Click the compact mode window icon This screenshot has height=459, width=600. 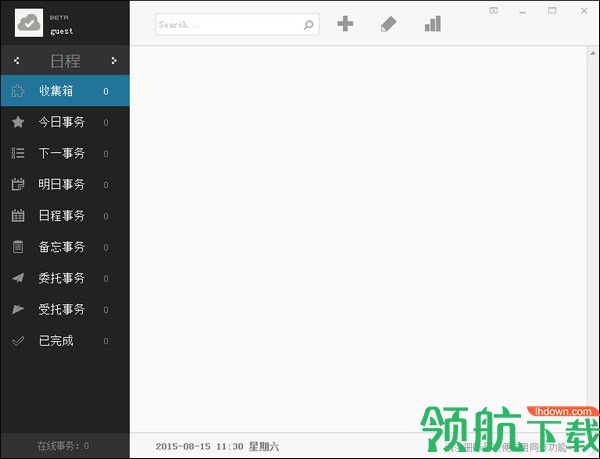click(494, 11)
